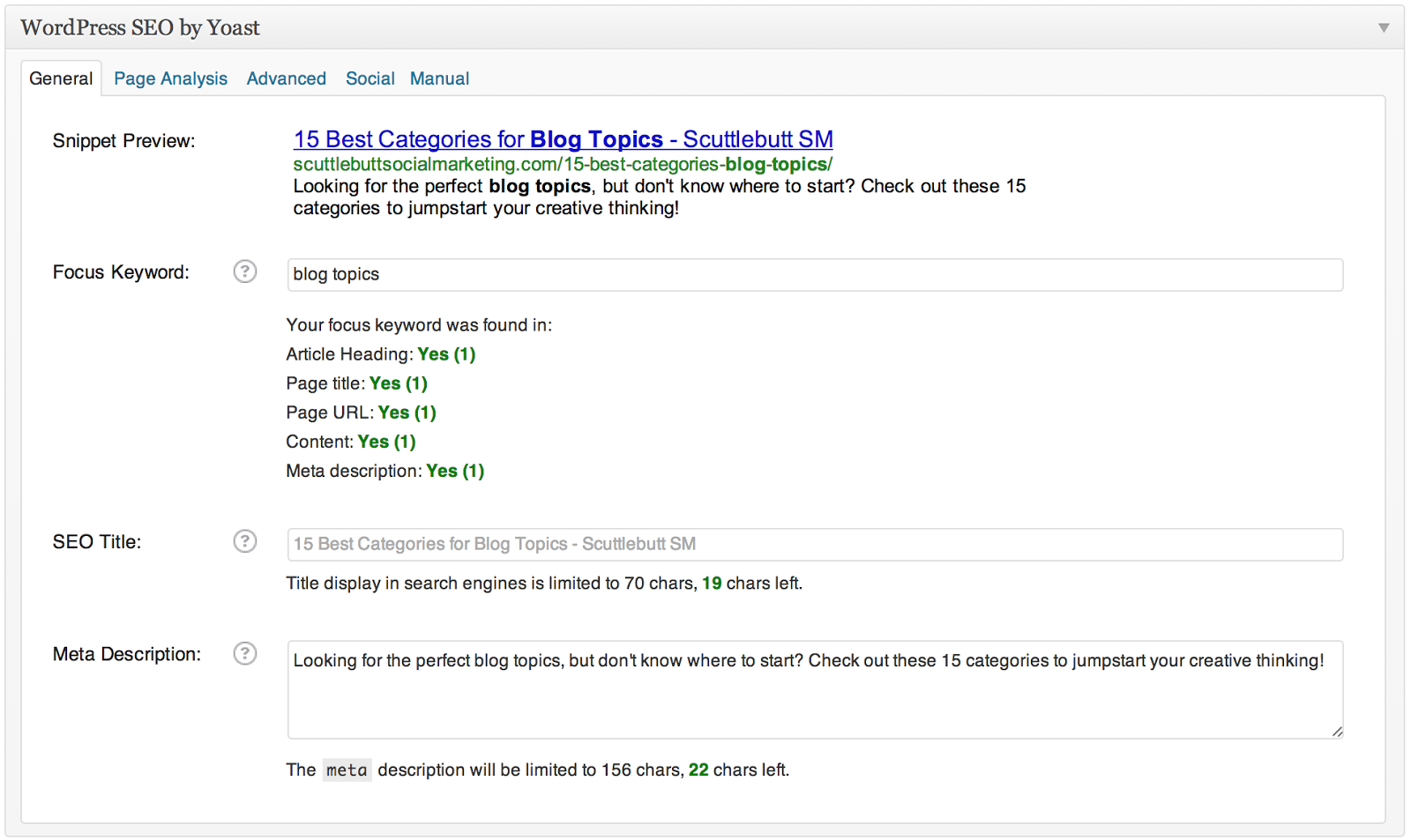Select the 'Meta Description:' label
This screenshot has height=840, width=1411.
point(127,654)
